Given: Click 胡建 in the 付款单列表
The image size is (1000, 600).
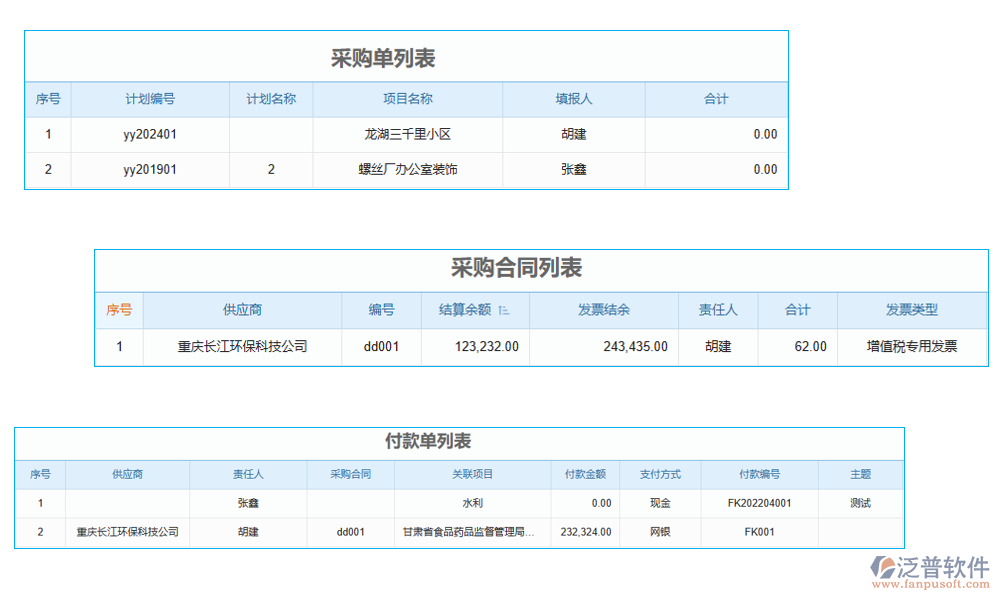Looking at the screenshot, I should (248, 532).
